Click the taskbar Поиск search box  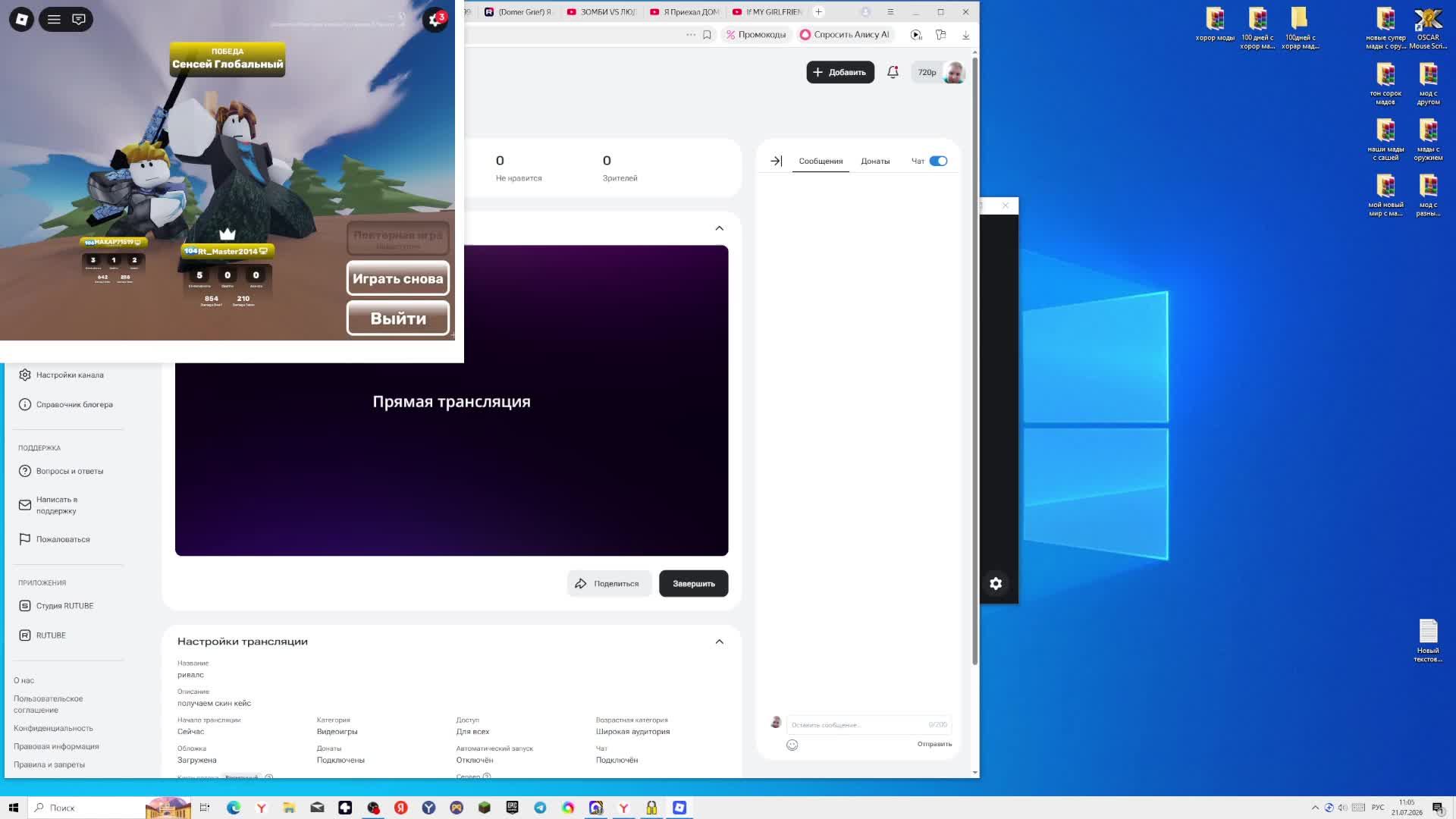tap(110, 808)
